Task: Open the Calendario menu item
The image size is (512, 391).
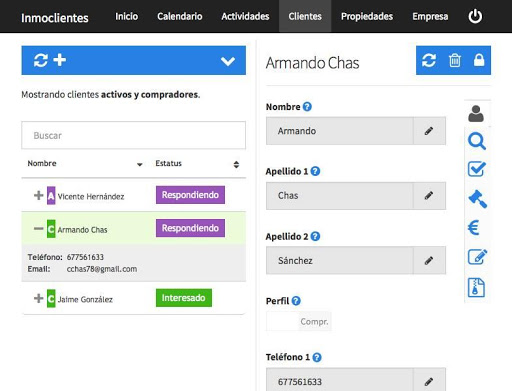Action: pos(180,16)
